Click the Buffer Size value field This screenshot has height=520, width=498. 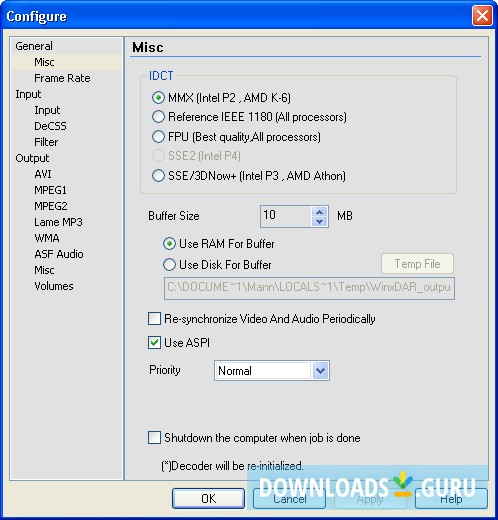pyautogui.click(x=286, y=216)
